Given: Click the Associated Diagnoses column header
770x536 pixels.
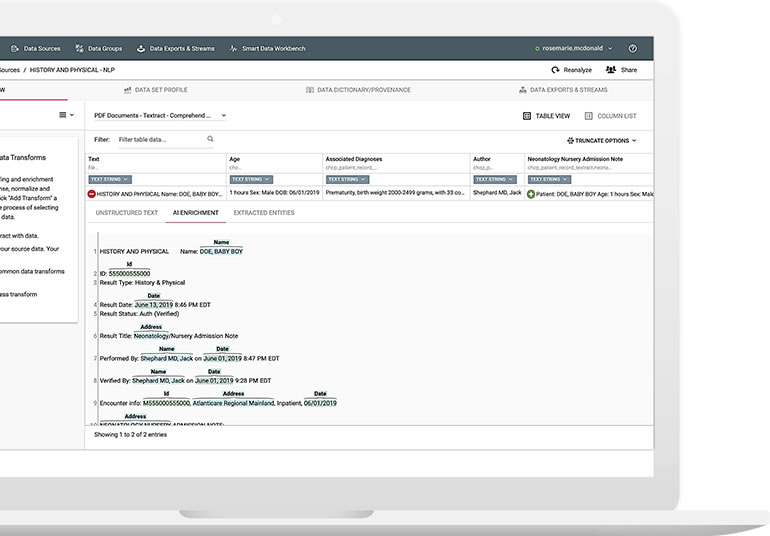Looking at the screenshot, I should (396, 163).
